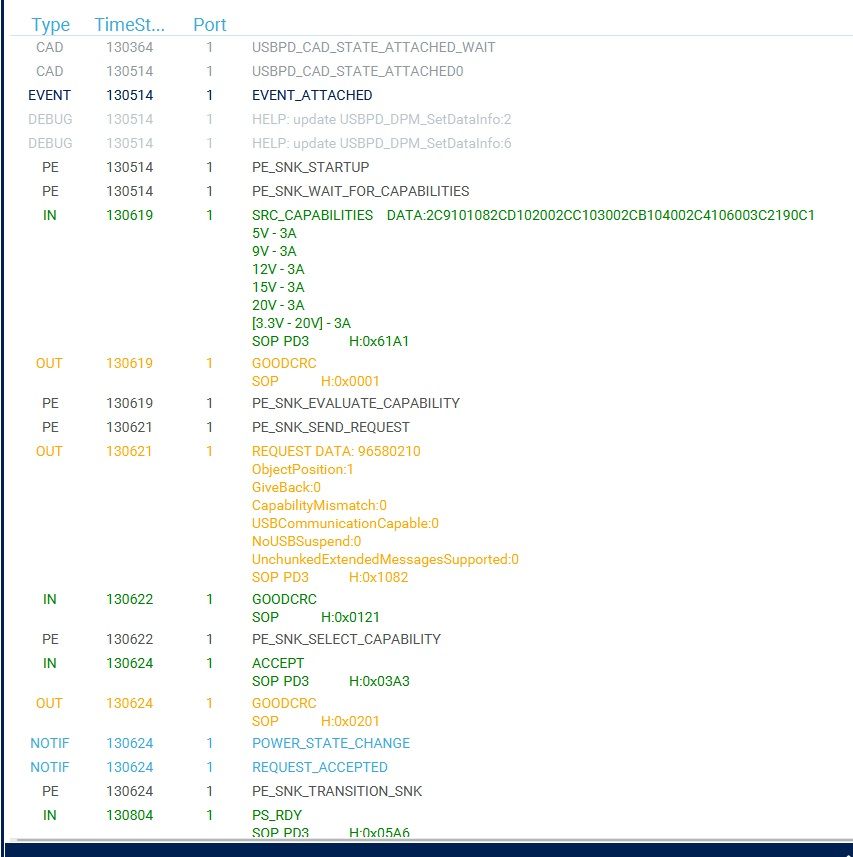Screen dimensions: 853x857
Task: Select POWER_STATE_CHANGE notification
Action: click(331, 743)
